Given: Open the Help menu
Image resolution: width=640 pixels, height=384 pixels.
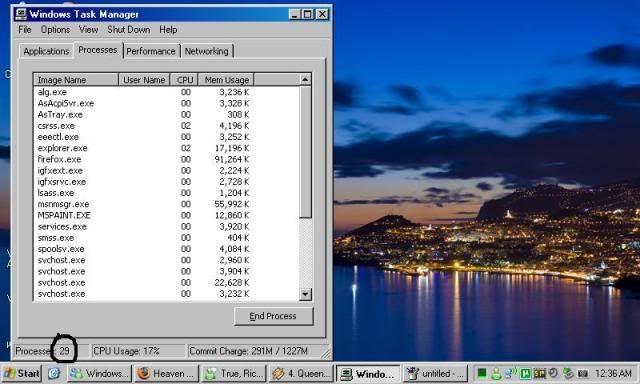Looking at the screenshot, I should coord(168,30).
